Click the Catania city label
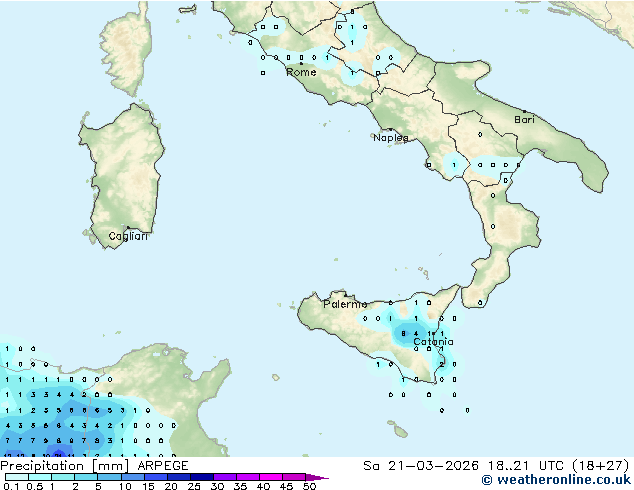 (x=433, y=342)
